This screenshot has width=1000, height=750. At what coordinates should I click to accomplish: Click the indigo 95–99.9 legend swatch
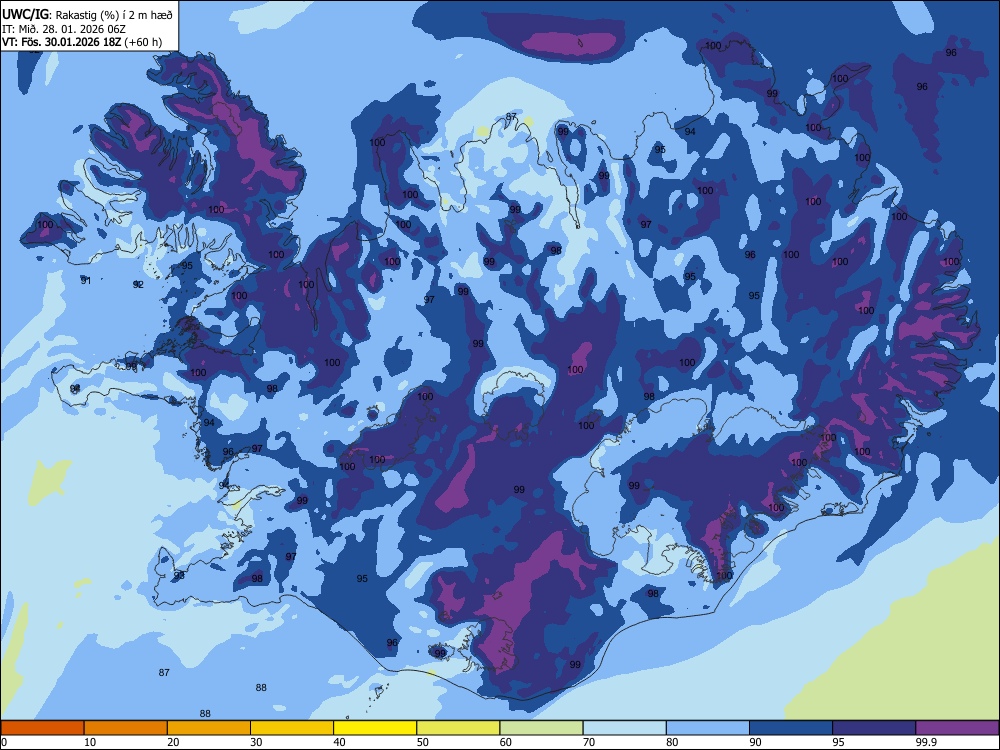point(874,728)
